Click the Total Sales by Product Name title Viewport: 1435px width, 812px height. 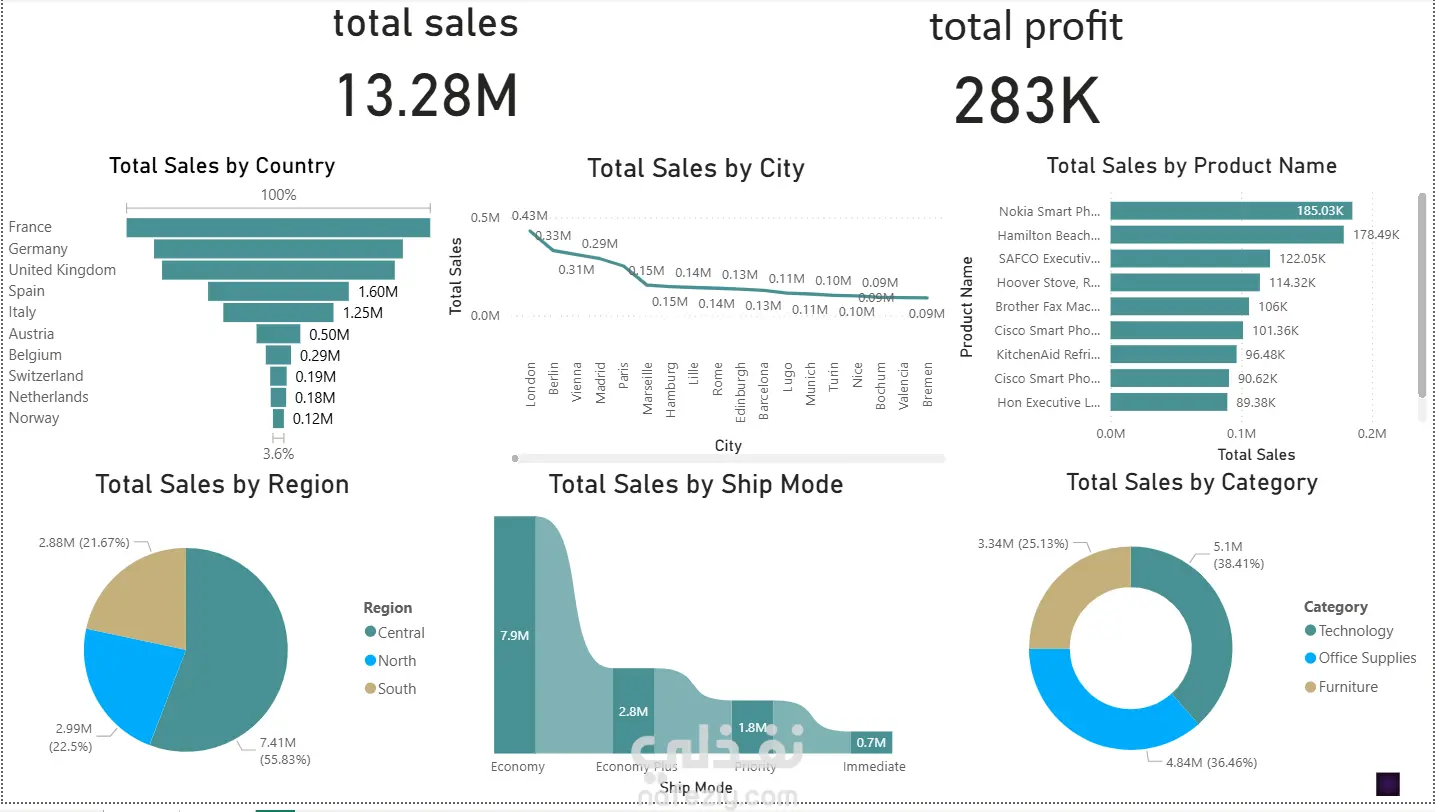pyautogui.click(x=1191, y=166)
